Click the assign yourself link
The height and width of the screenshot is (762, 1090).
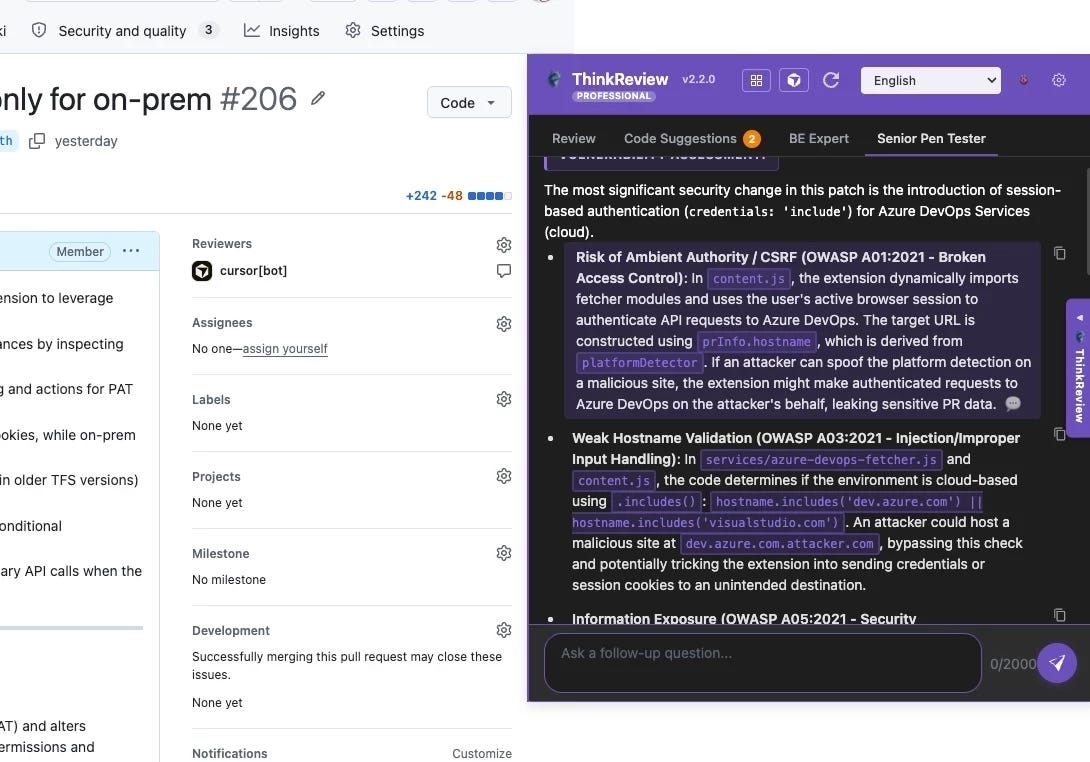click(x=284, y=348)
